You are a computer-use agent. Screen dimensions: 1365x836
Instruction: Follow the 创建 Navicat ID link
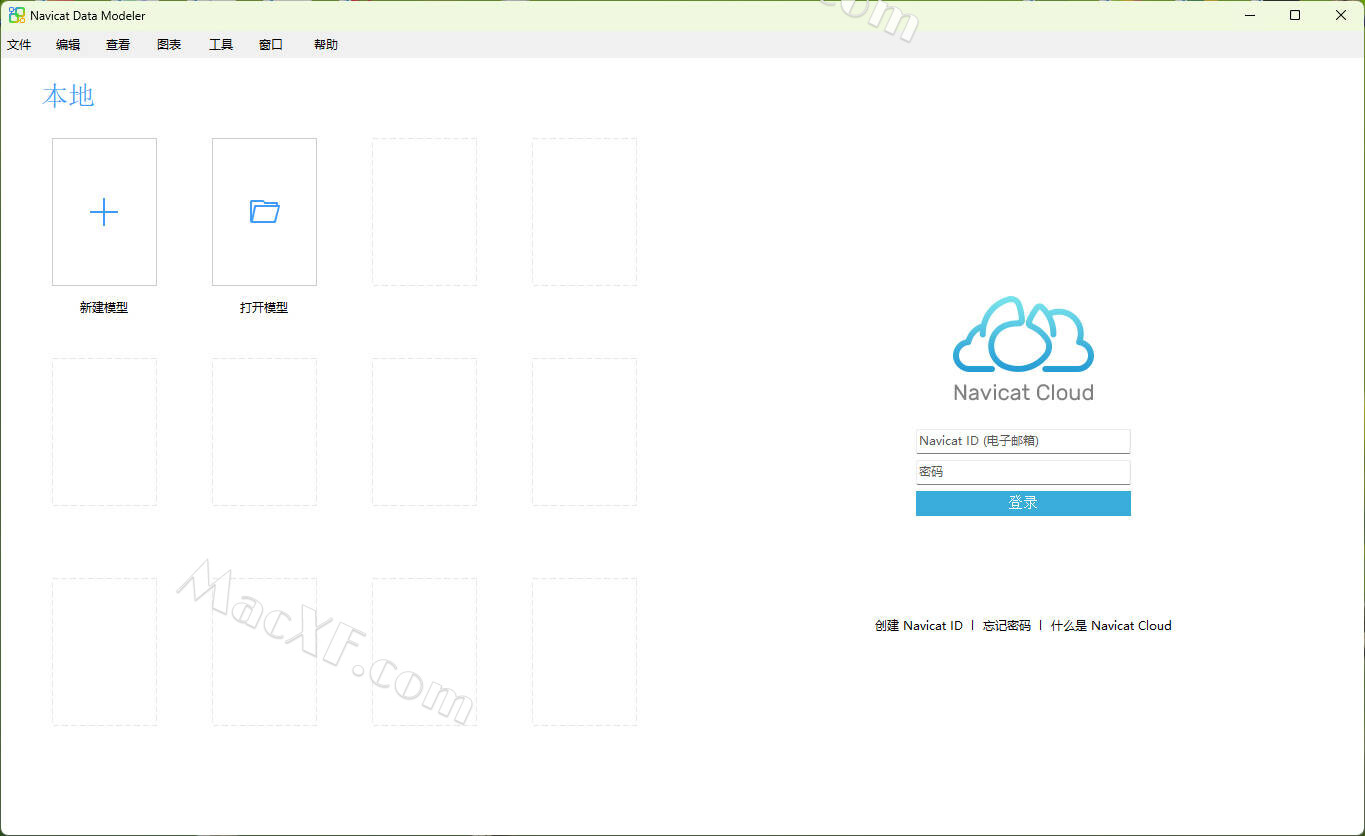pos(918,626)
